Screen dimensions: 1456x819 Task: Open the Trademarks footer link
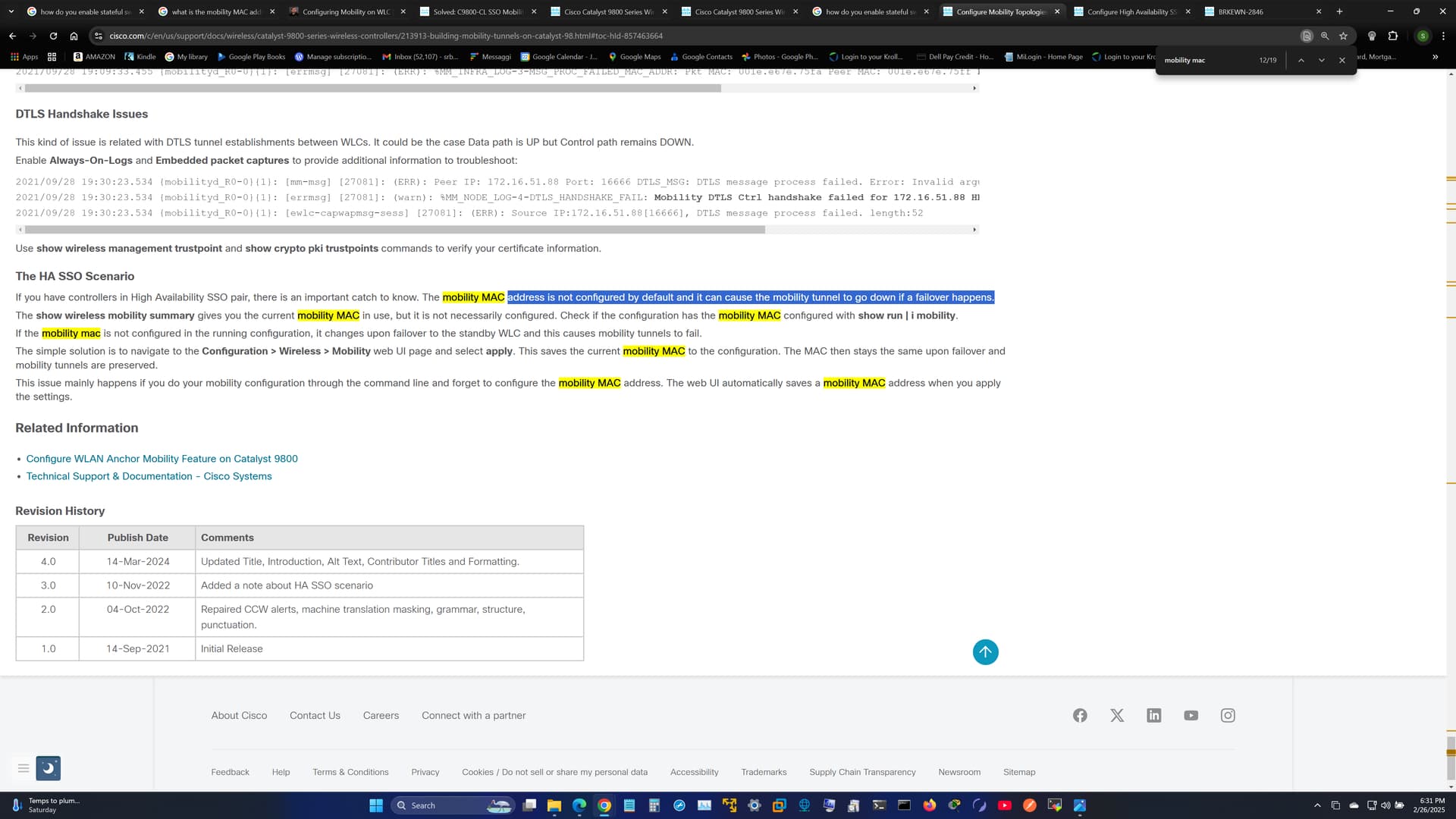point(764,772)
